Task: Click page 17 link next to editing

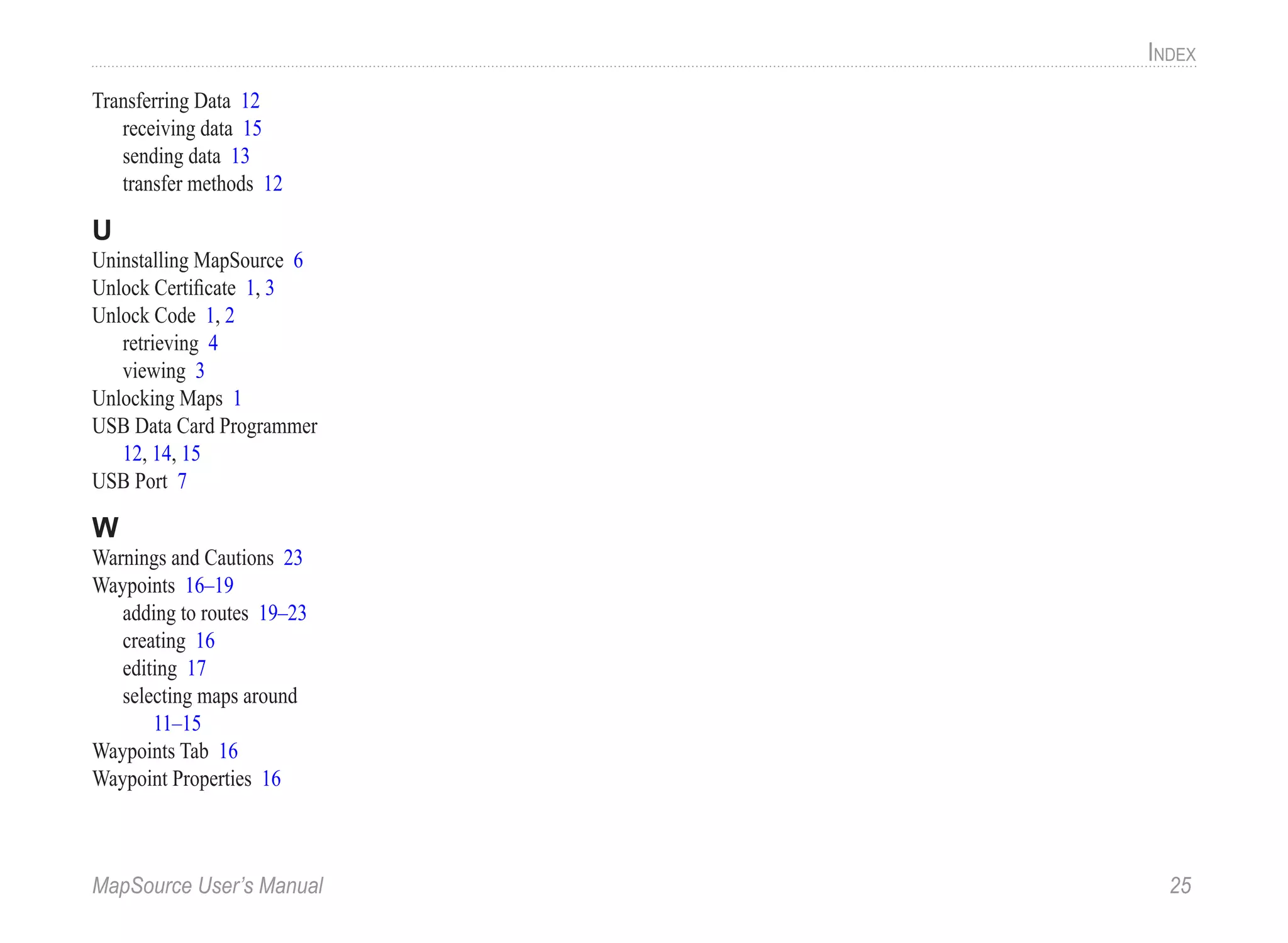Action: [x=196, y=669]
